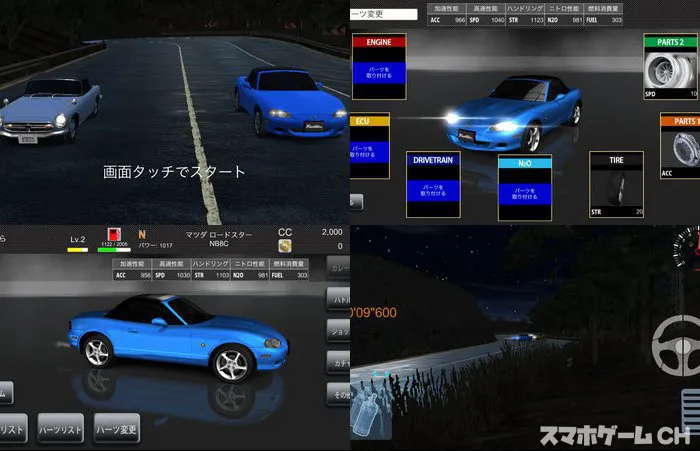Tap the 画面タッチでスタート start prompt
The image size is (700, 451).
174,172
